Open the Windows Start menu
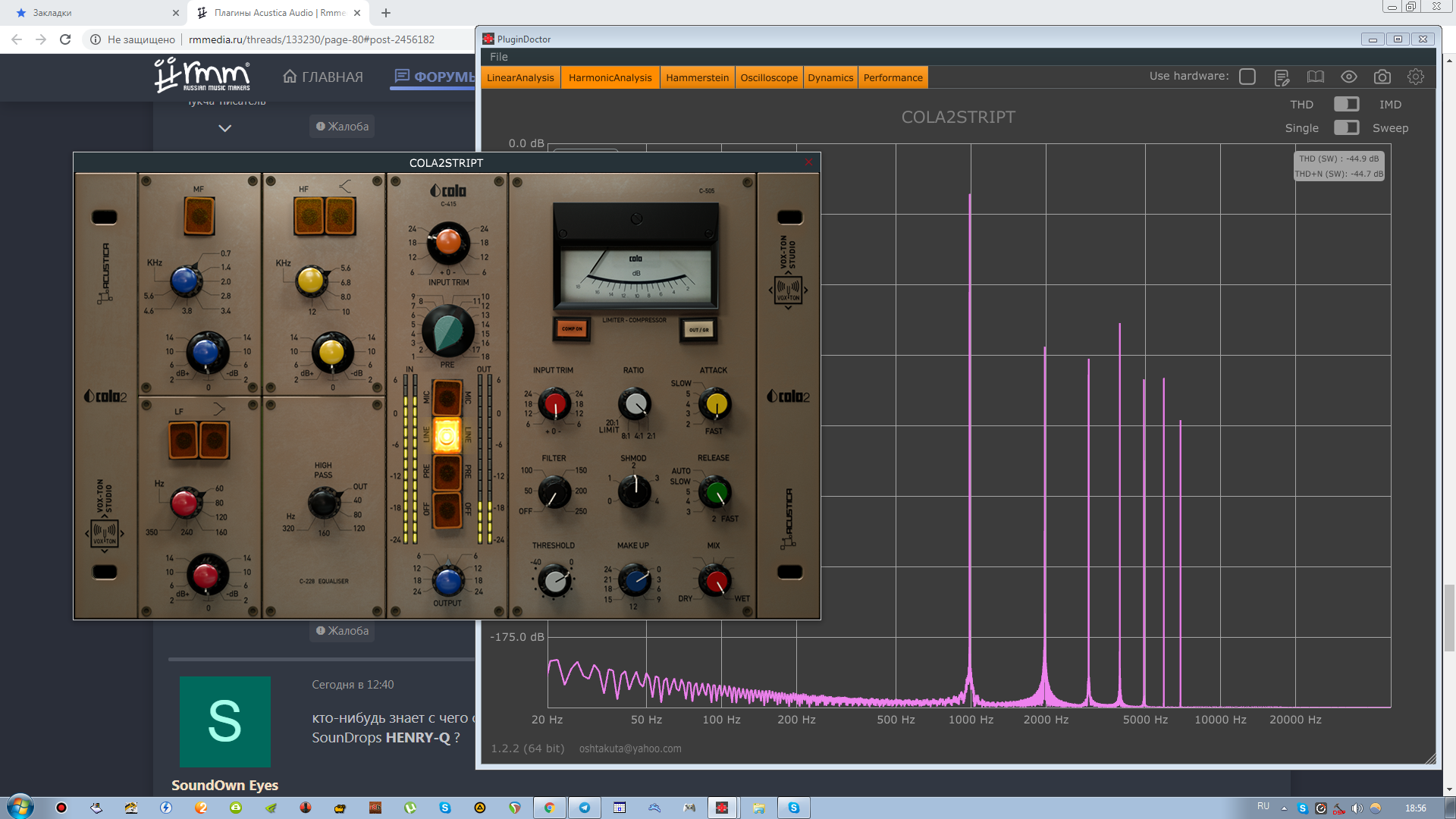Image resolution: width=1456 pixels, height=819 pixels. [x=19, y=807]
